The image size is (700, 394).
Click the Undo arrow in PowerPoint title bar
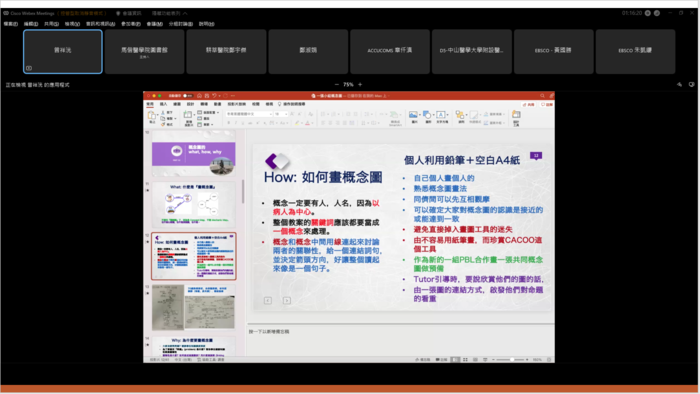(x=214, y=95)
